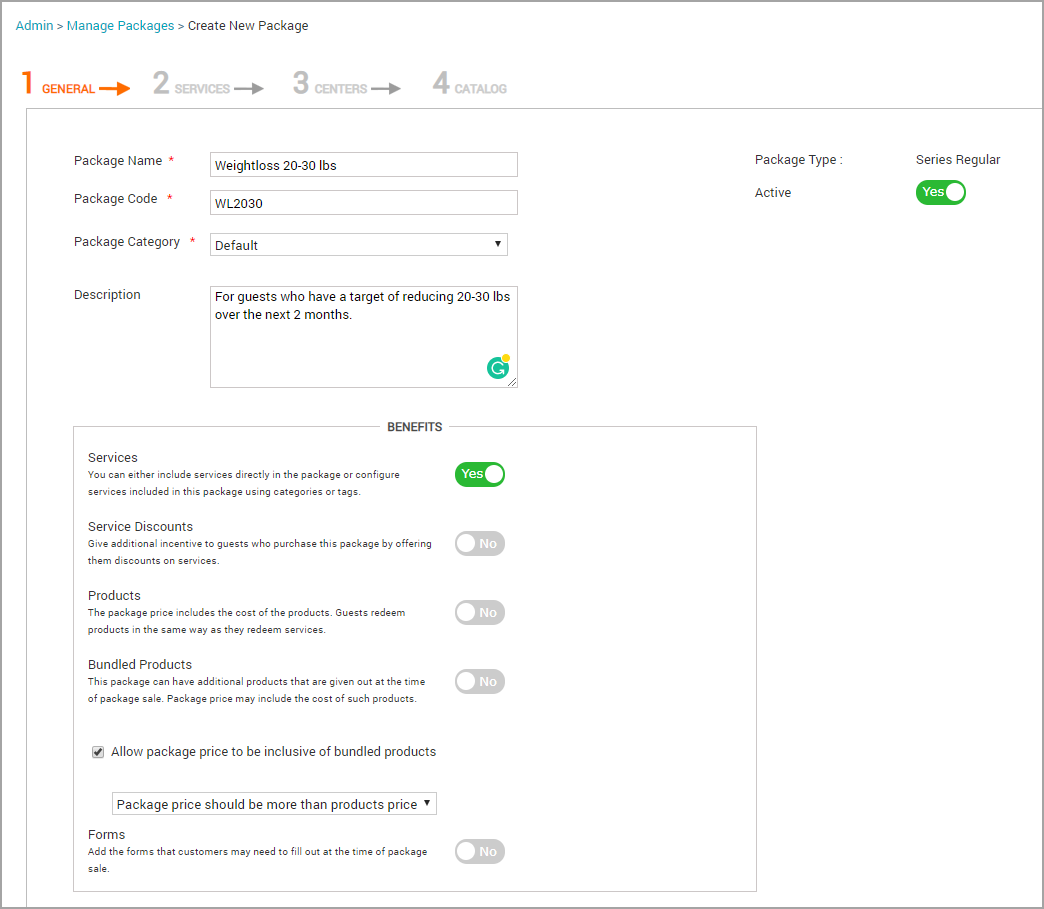Open the Manage Packages breadcrumb link

[x=121, y=25]
